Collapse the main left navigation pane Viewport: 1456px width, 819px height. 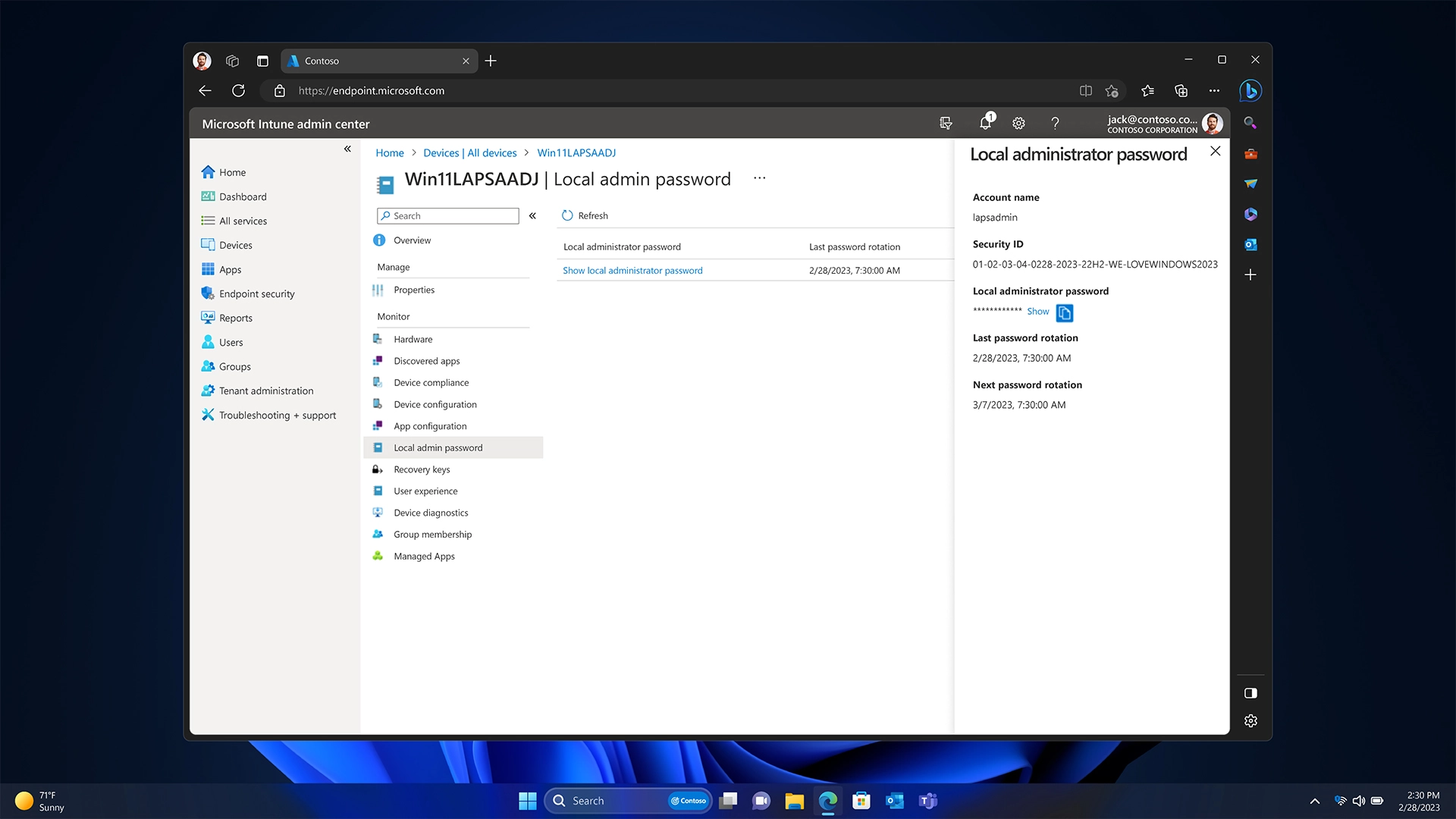(x=347, y=149)
